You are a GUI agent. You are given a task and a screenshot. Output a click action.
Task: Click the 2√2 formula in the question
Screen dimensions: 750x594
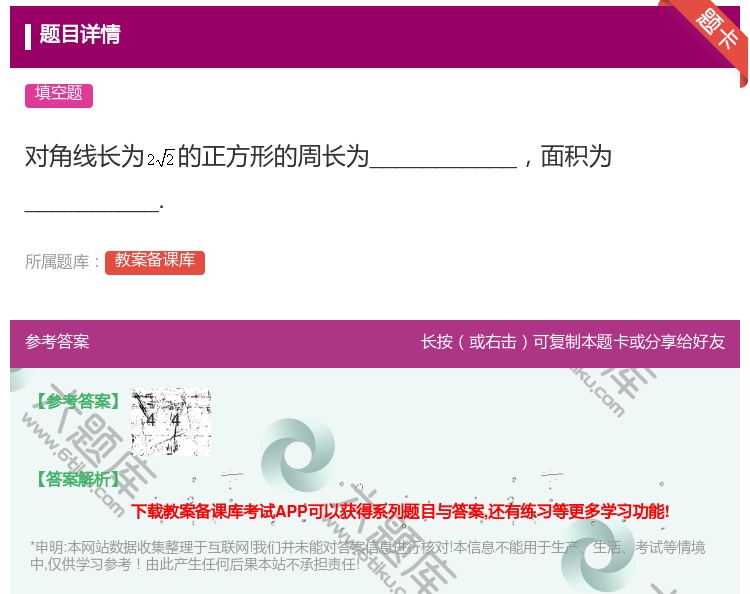coord(161,159)
